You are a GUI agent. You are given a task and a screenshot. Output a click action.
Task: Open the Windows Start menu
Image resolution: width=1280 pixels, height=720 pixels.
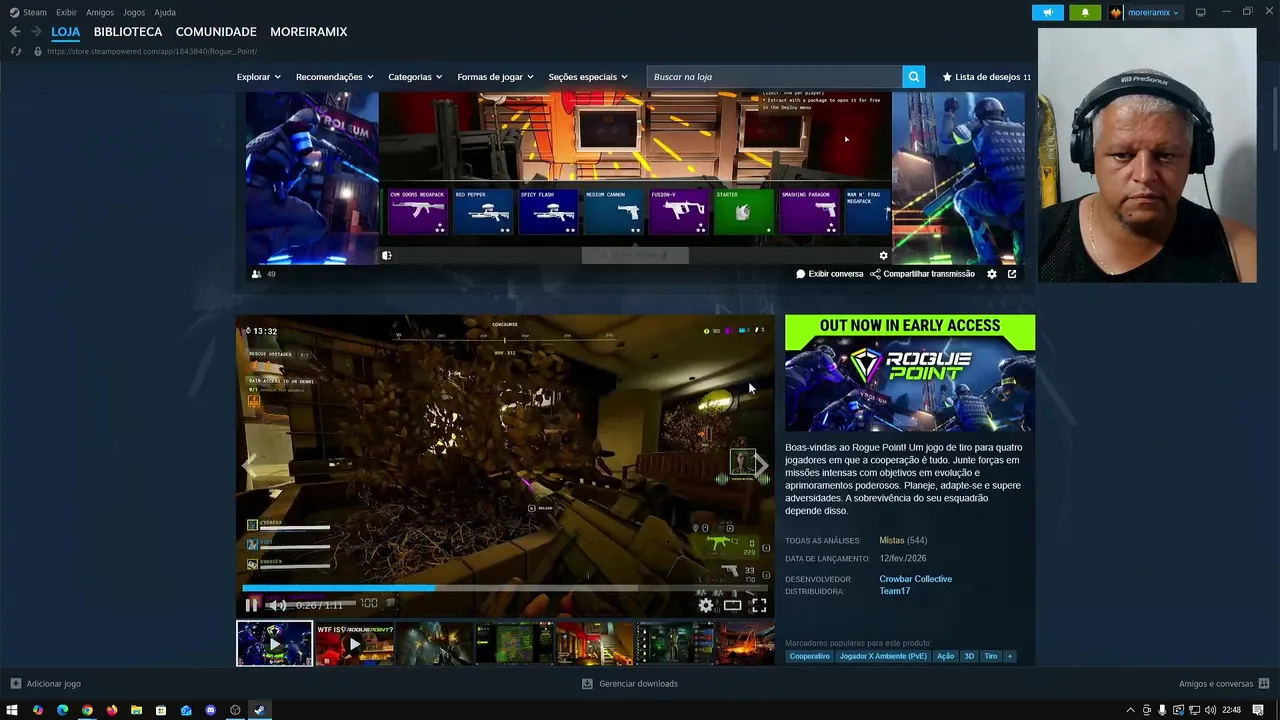12,710
